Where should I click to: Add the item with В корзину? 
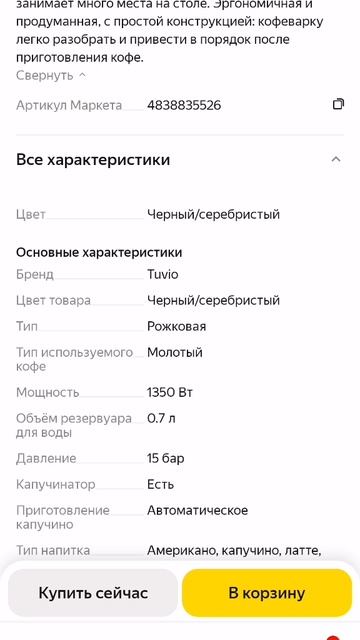[267, 593]
